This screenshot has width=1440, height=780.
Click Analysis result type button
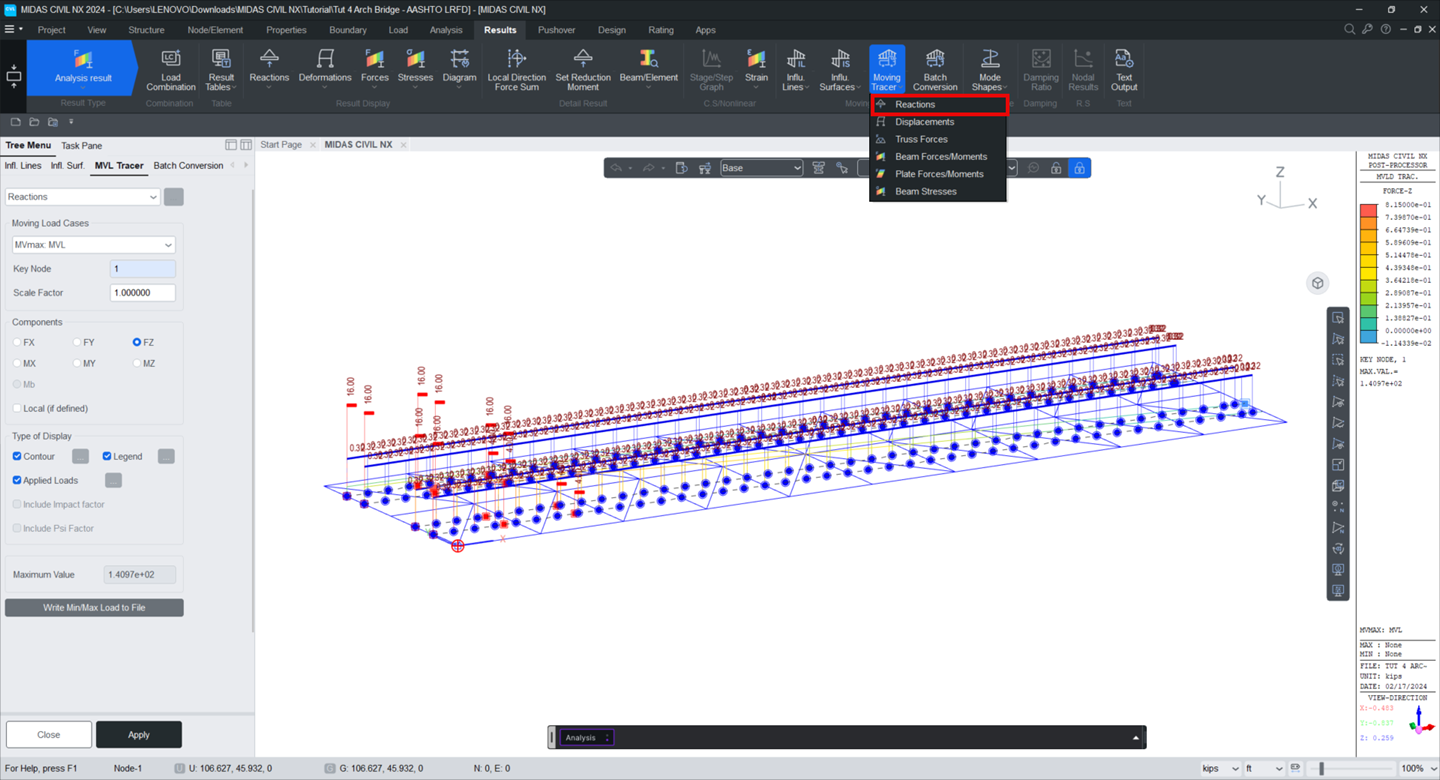point(83,68)
